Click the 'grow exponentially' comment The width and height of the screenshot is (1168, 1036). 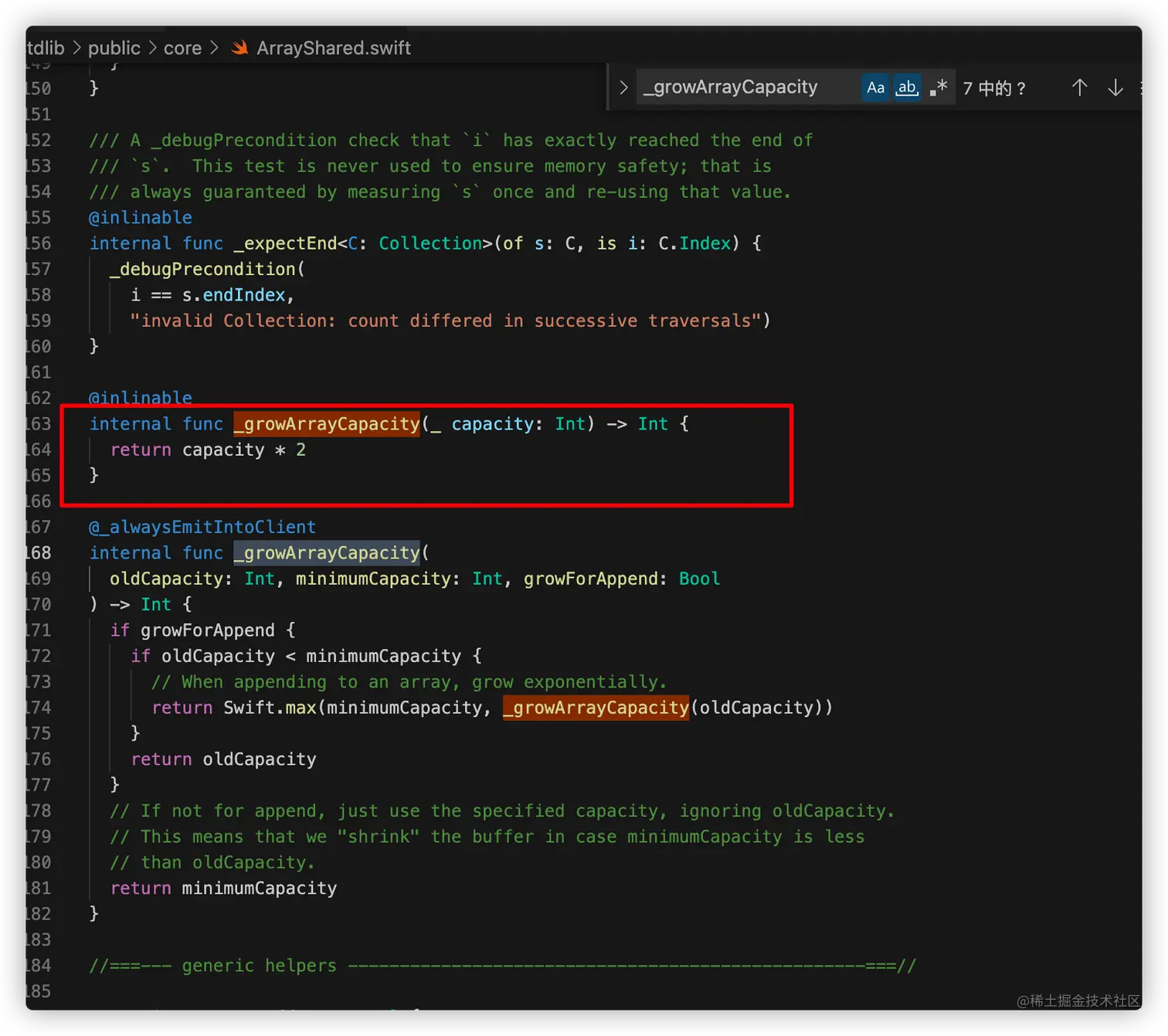coord(409,682)
